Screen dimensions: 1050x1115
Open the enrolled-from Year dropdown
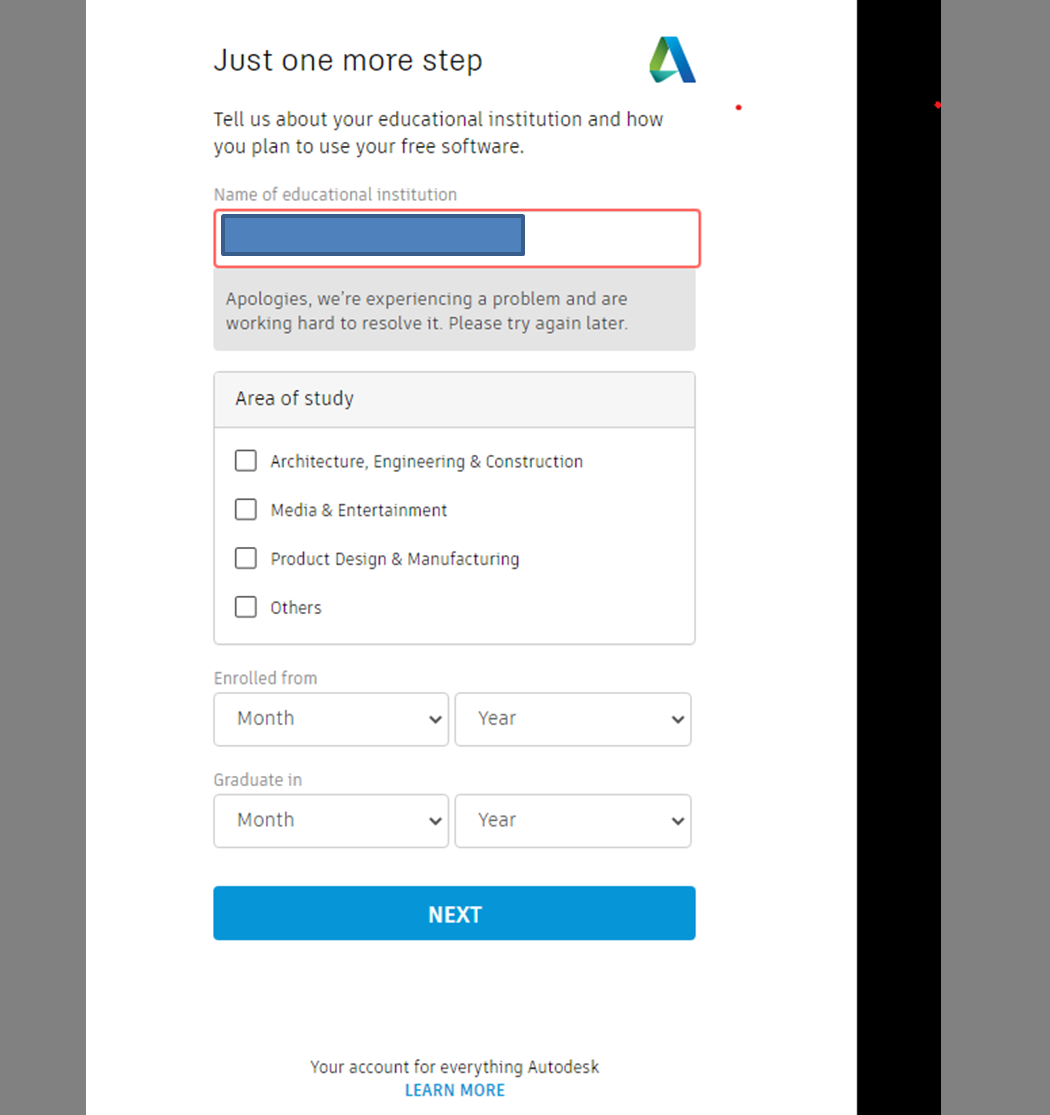click(x=573, y=719)
